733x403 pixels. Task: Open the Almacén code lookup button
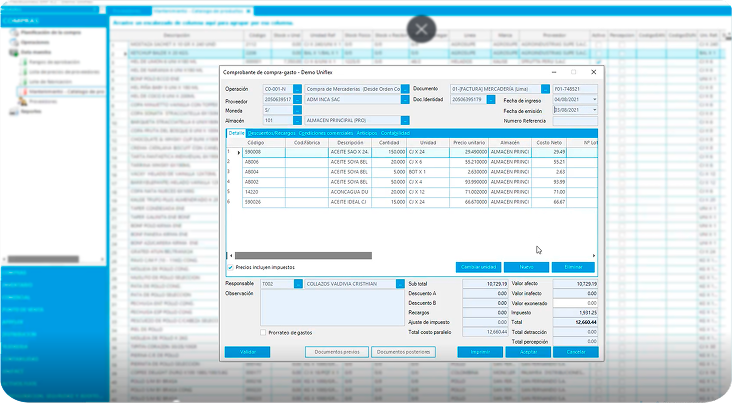[x=296, y=120]
